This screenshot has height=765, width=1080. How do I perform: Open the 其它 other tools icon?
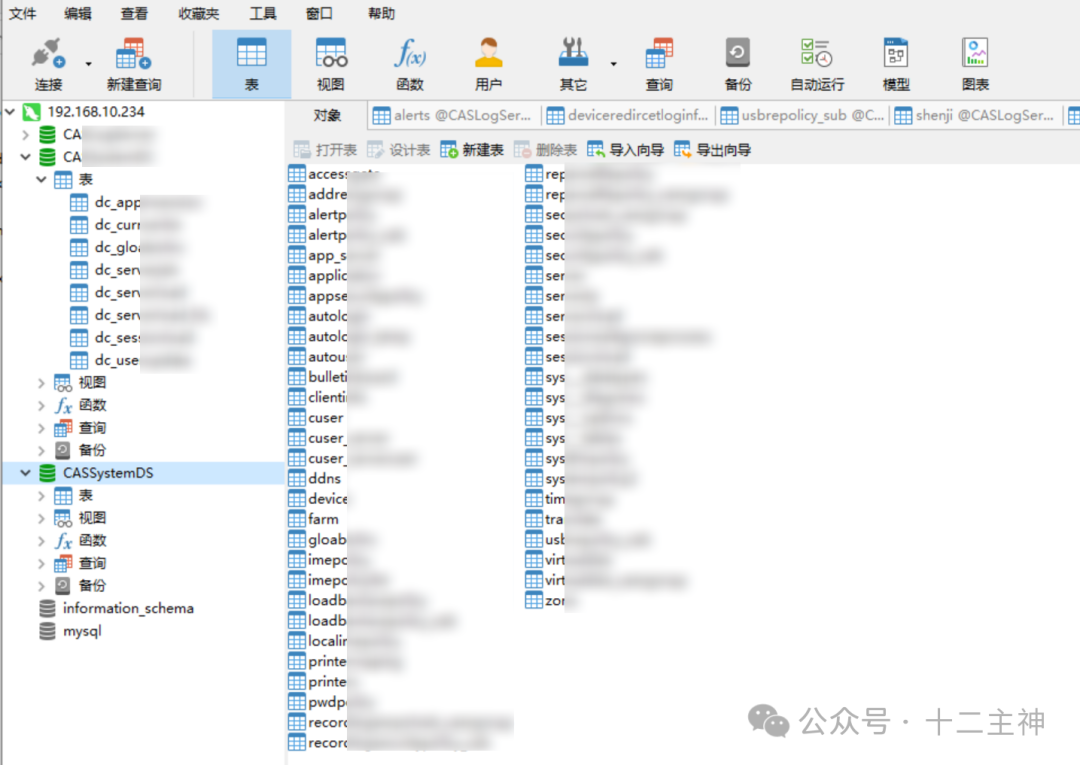pos(573,64)
